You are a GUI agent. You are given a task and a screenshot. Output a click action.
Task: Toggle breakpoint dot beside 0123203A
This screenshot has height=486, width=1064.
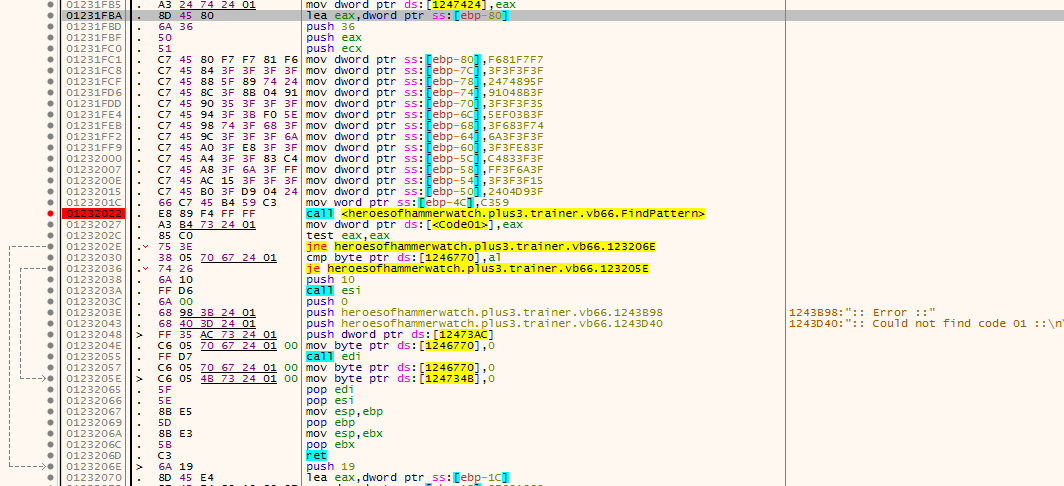tap(51, 290)
